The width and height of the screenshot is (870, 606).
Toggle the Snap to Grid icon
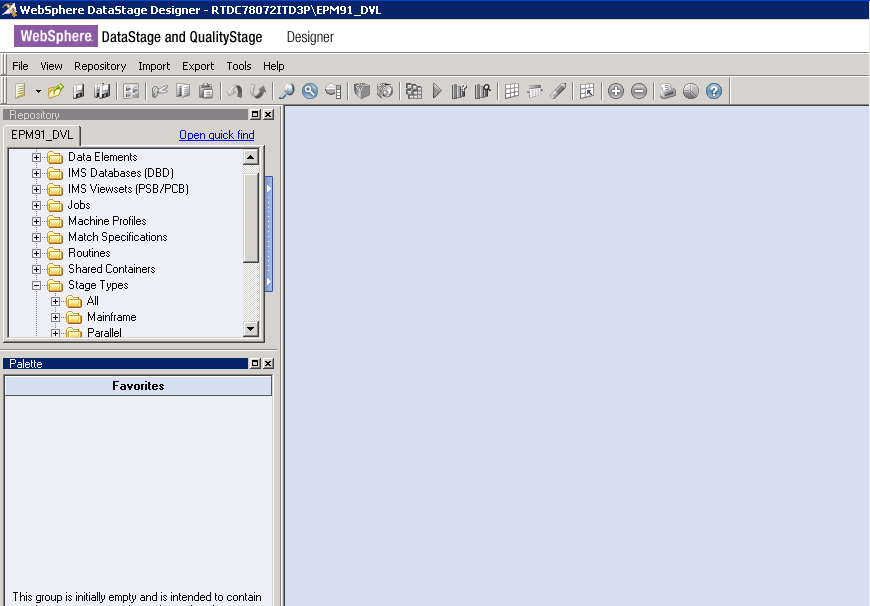(x=587, y=90)
